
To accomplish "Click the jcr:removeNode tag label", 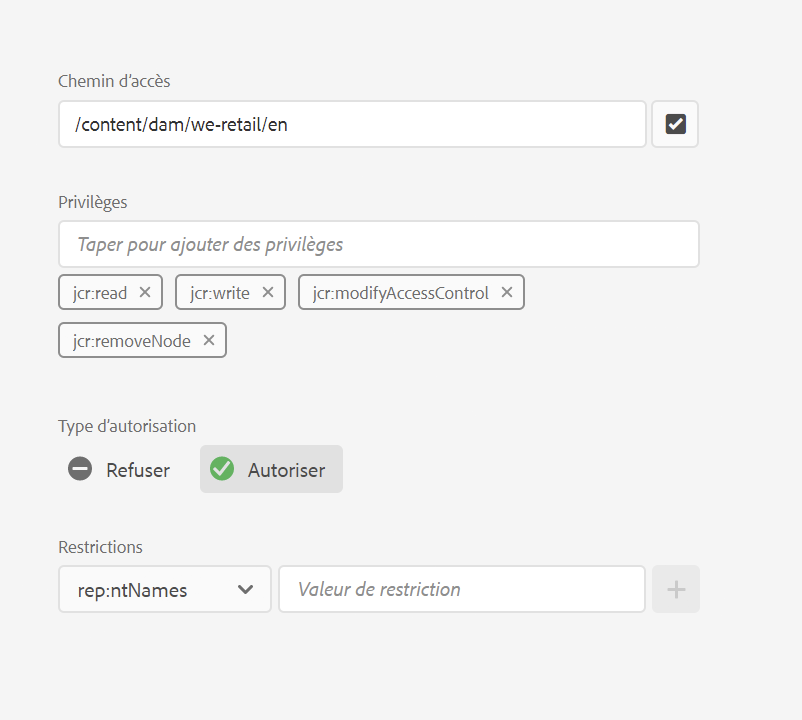I will coord(132,340).
